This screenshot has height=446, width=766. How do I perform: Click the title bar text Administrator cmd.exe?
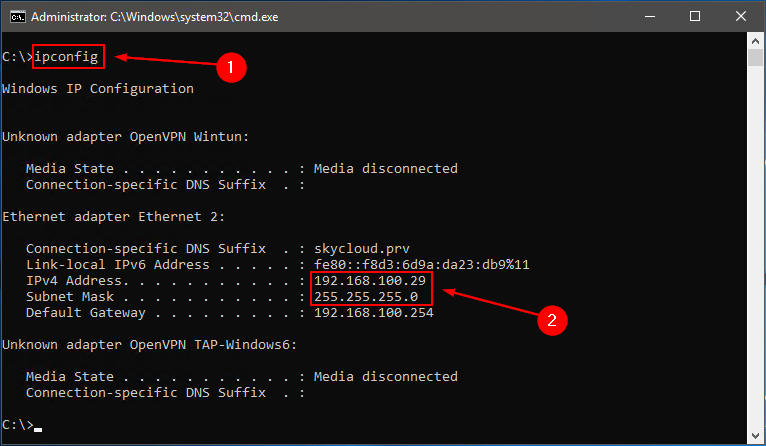pos(155,17)
